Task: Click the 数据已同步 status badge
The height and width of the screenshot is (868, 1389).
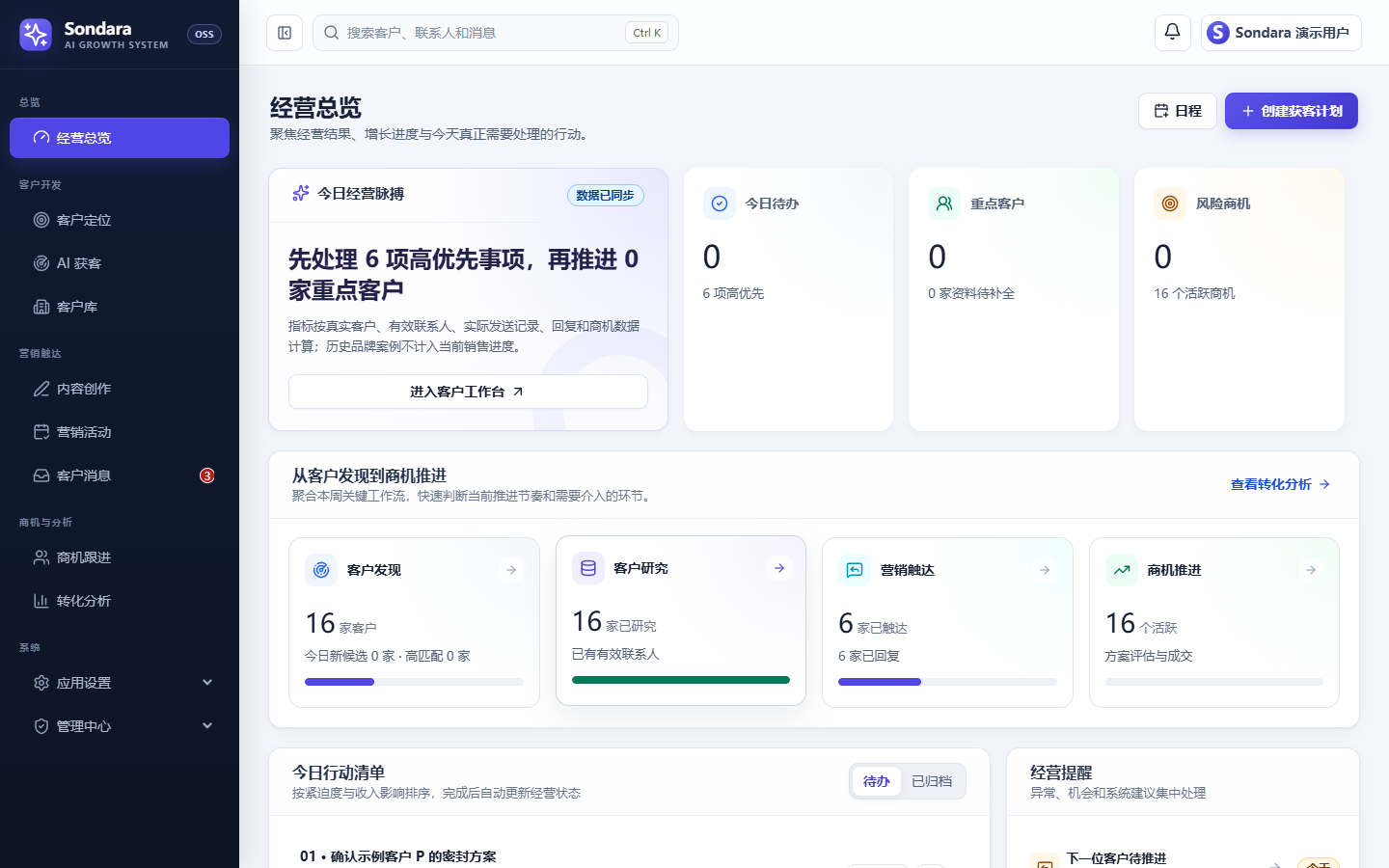Action: click(x=605, y=195)
